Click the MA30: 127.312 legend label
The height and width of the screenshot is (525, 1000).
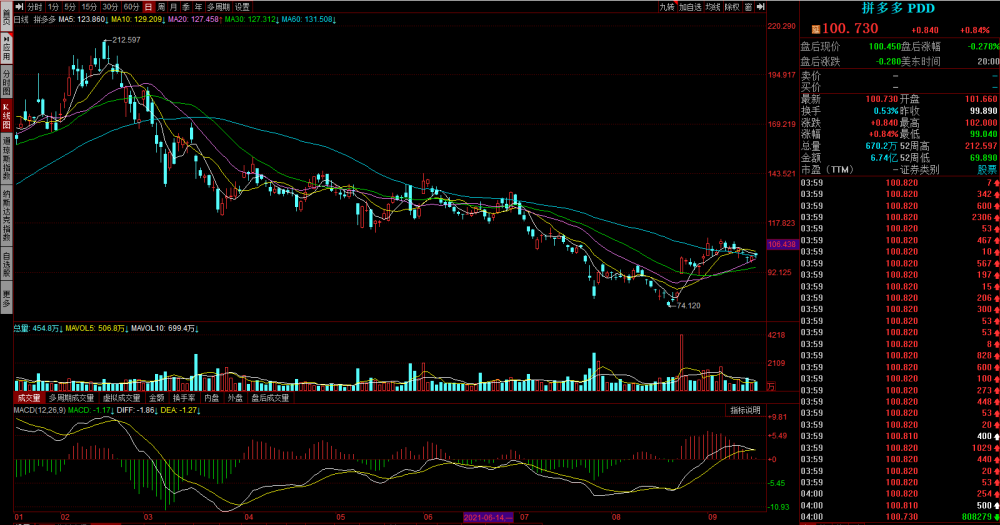click(251, 20)
